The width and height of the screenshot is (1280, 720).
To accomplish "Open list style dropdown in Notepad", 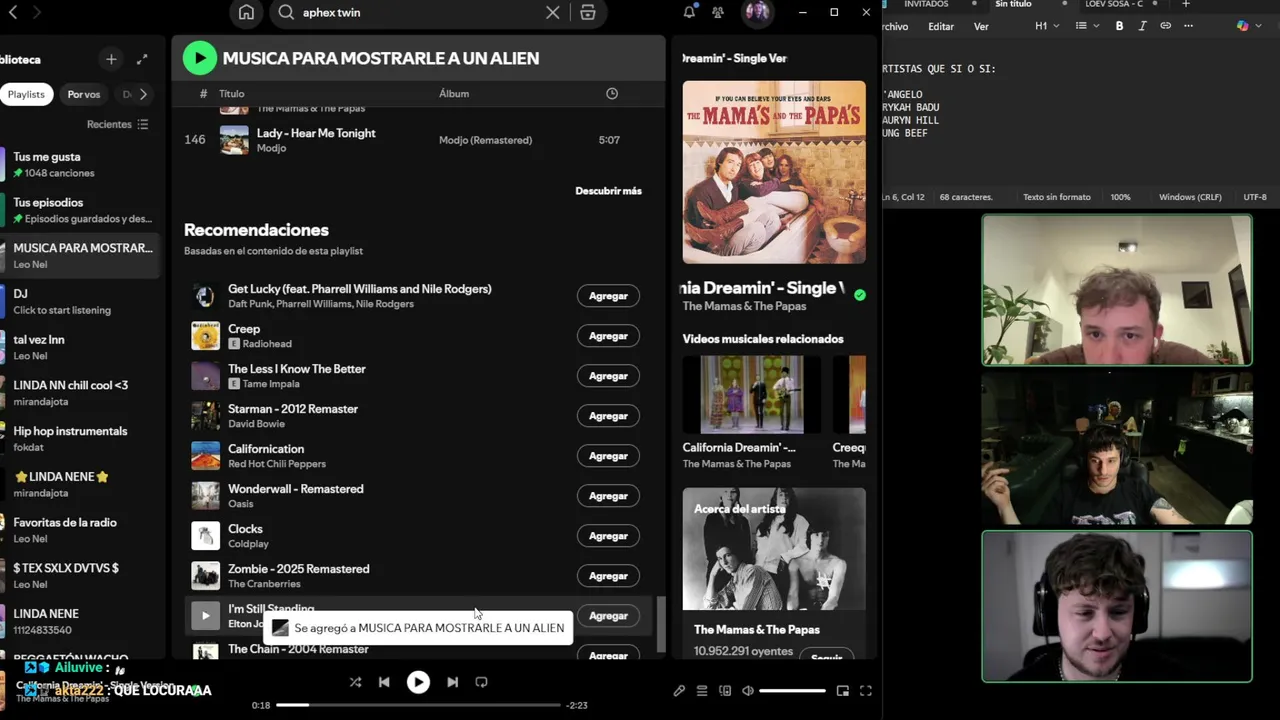I will (1086, 26).
